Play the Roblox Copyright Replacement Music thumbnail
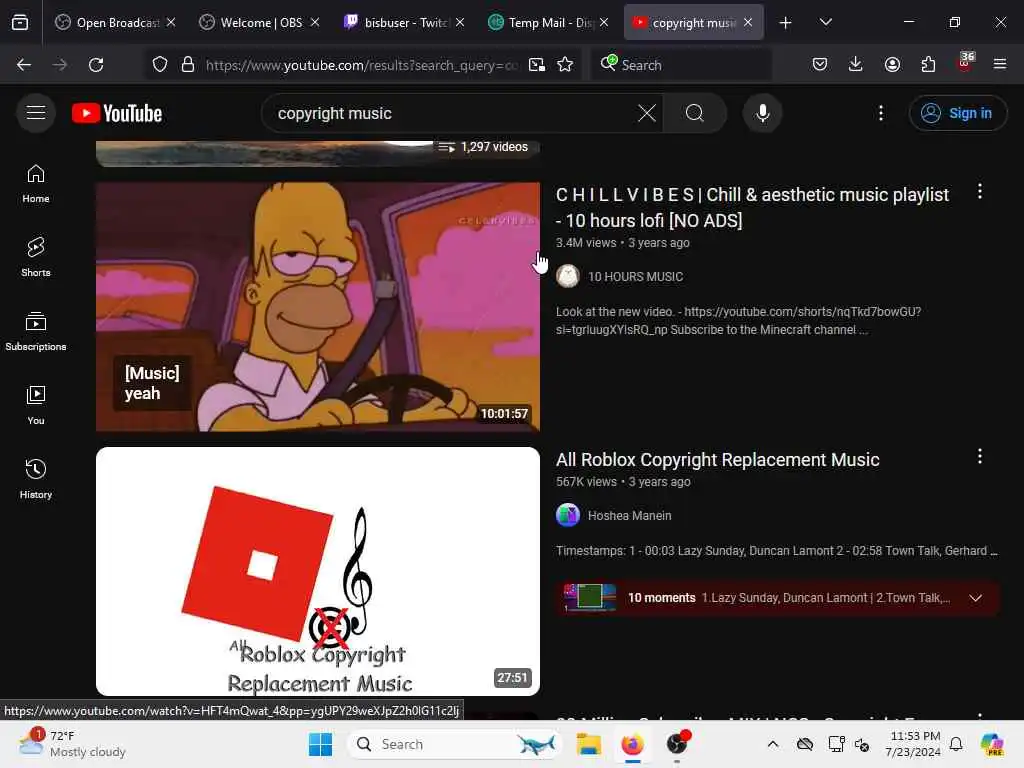 coord(318,571)
